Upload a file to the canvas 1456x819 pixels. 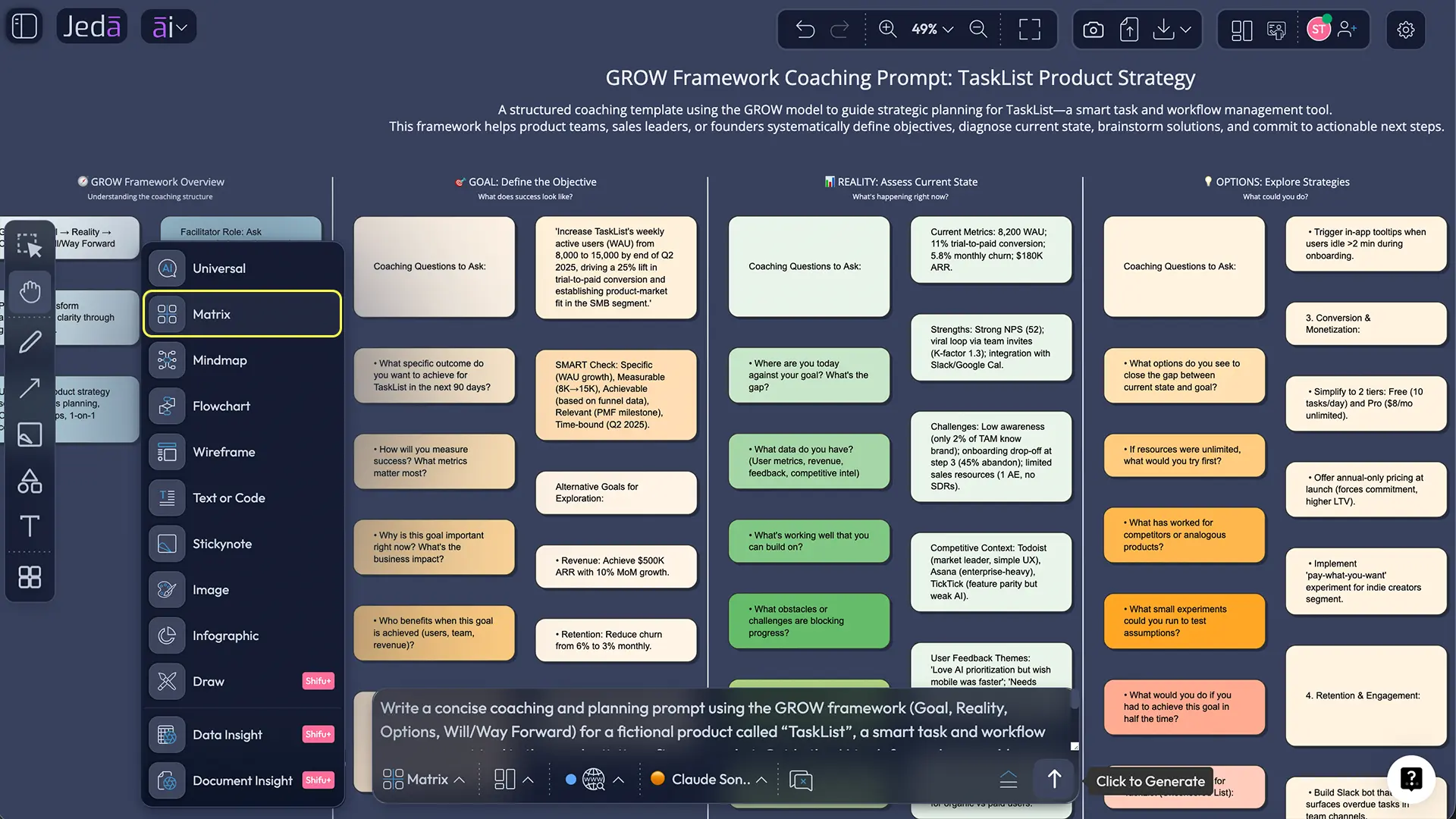(1129, 30)
